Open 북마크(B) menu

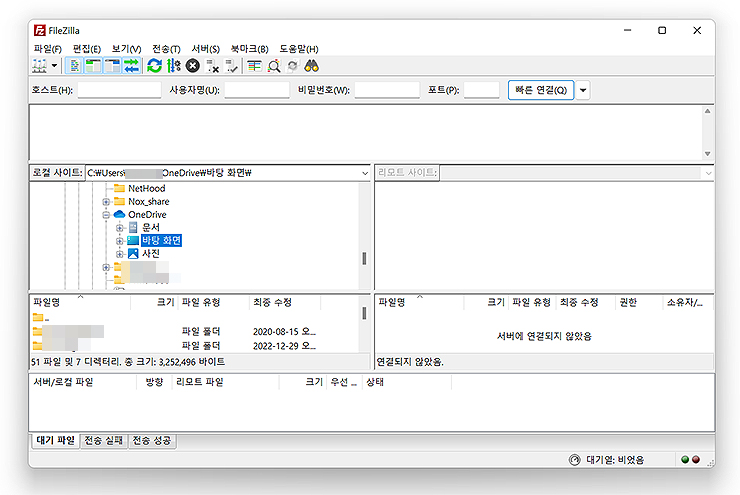pos(250,49)
